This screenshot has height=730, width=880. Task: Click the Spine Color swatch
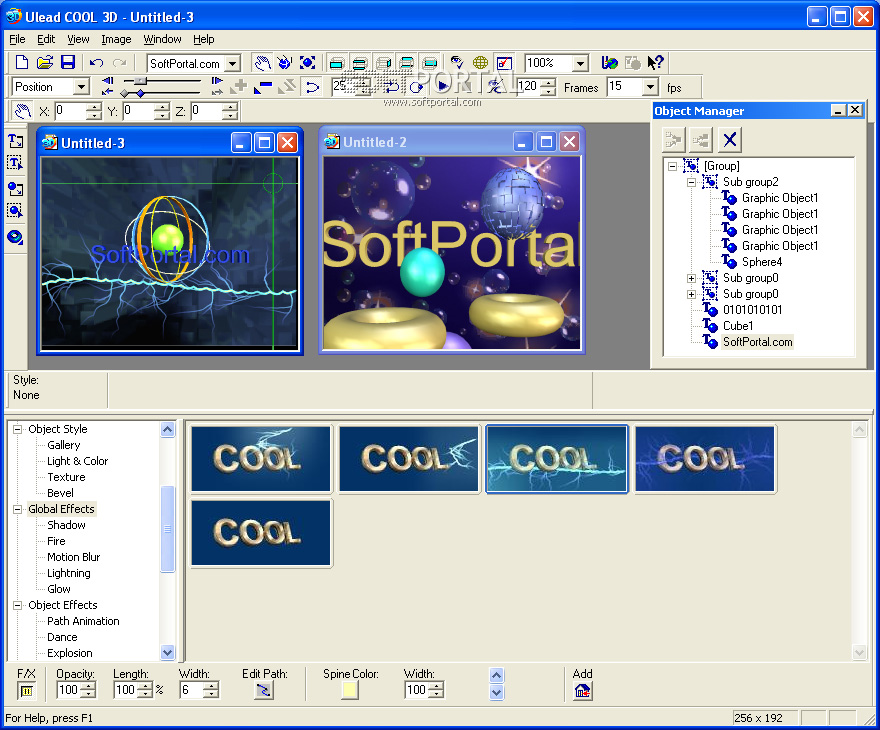coord(350,691)
